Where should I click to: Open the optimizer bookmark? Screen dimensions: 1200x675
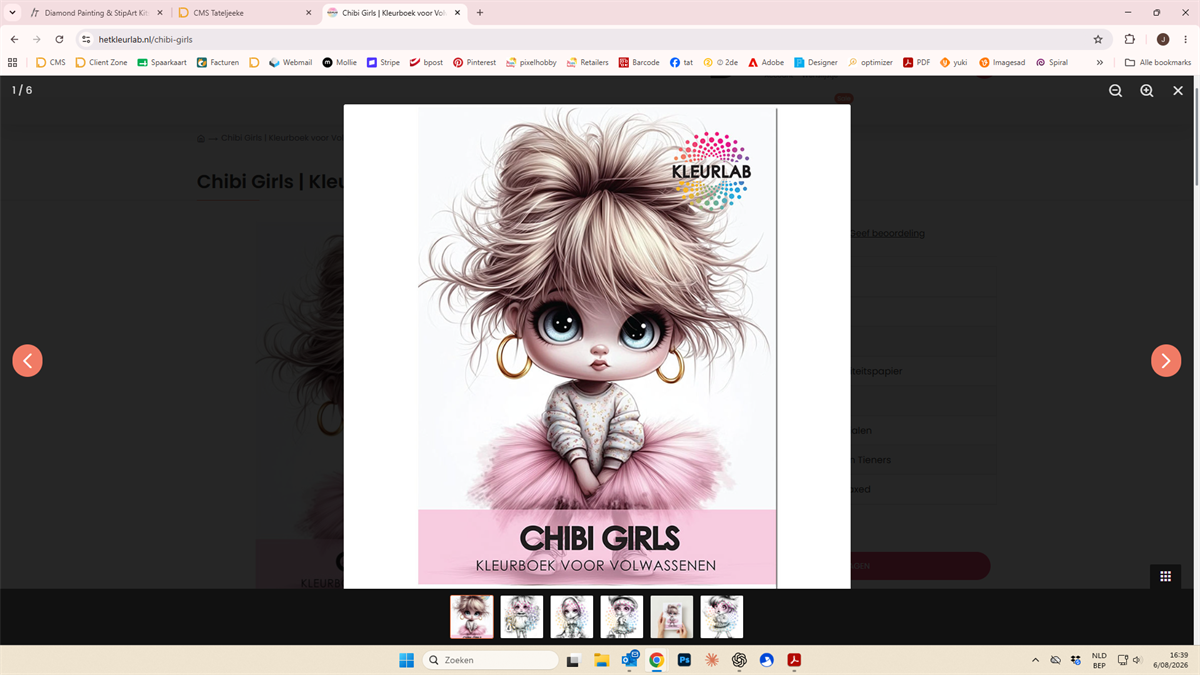870,62
